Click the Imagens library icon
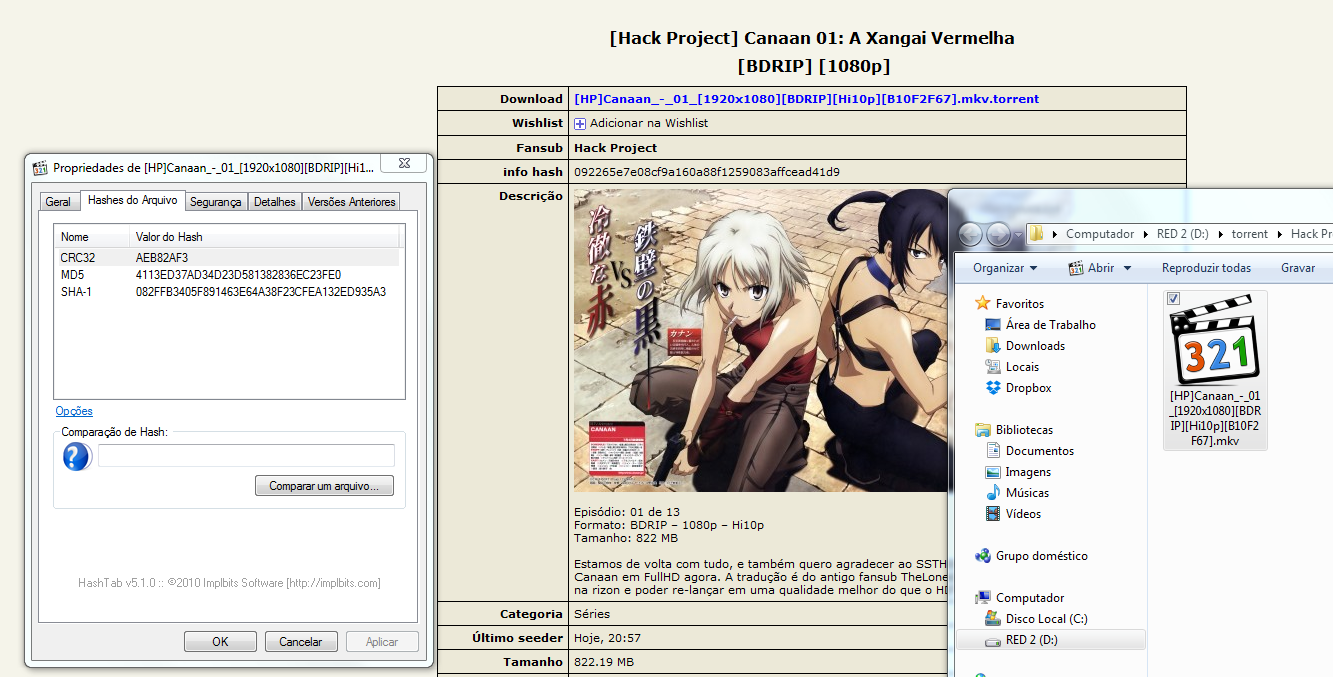Image resolution: width=1333 pixels, height=677 pixels. point(993,471)
